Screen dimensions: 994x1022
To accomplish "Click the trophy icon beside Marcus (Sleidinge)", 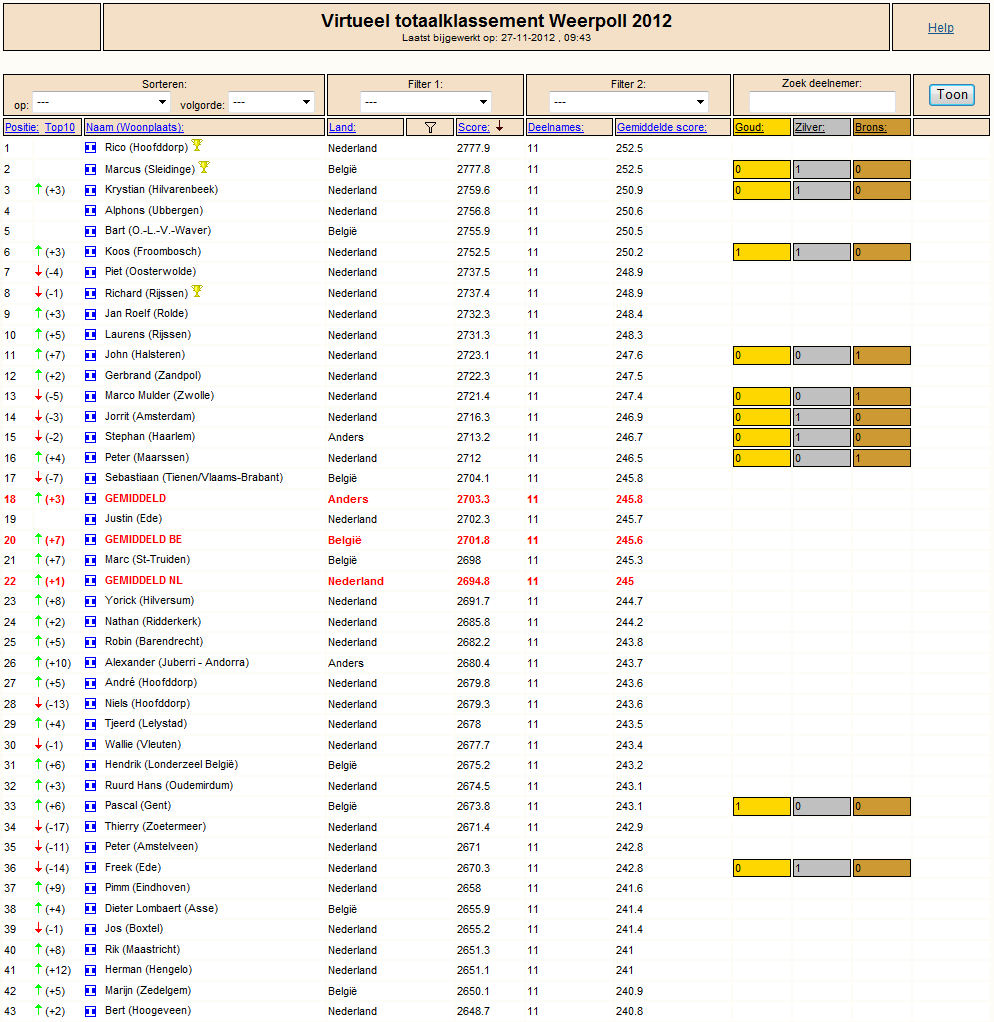I will [x=204, y=168].
